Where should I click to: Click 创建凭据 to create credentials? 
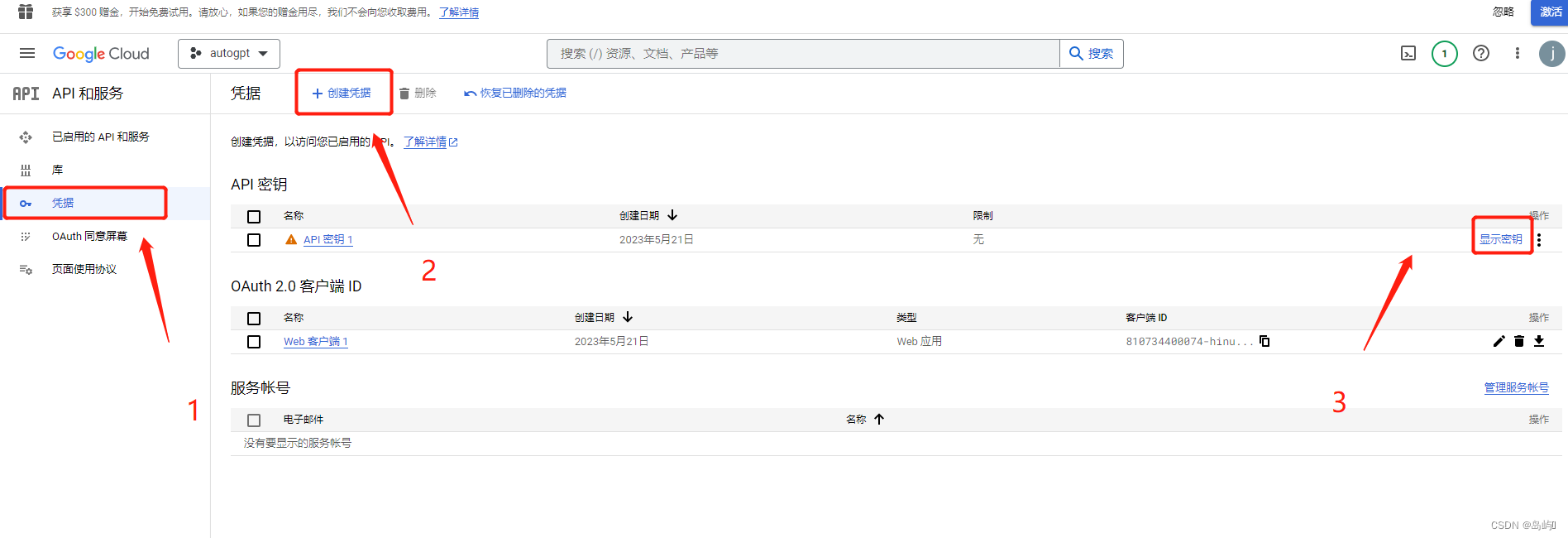(342, 93)
